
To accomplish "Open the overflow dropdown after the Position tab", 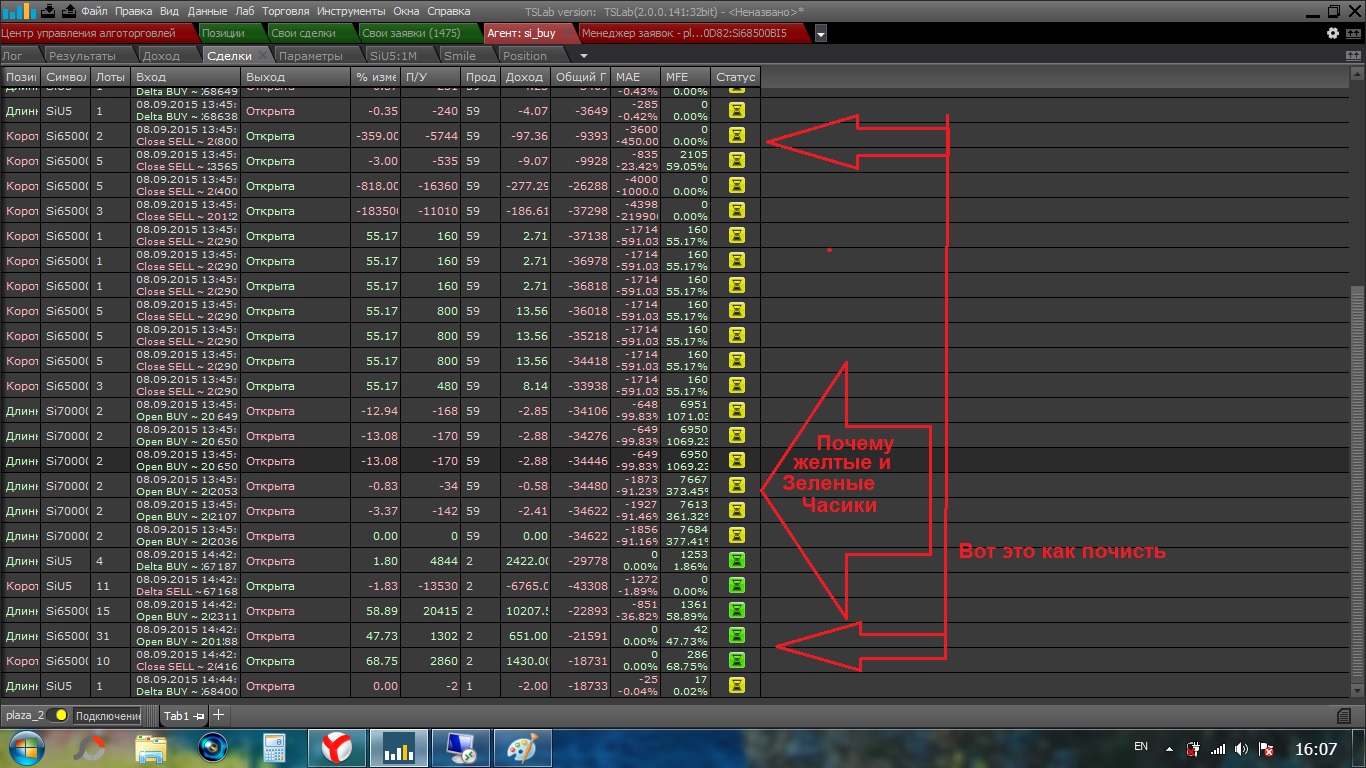I will pyautogui.click(x=584, y=56).
